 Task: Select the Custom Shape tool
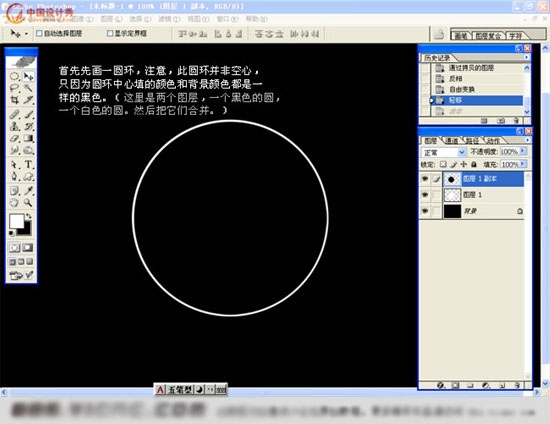tap(28, 176)
